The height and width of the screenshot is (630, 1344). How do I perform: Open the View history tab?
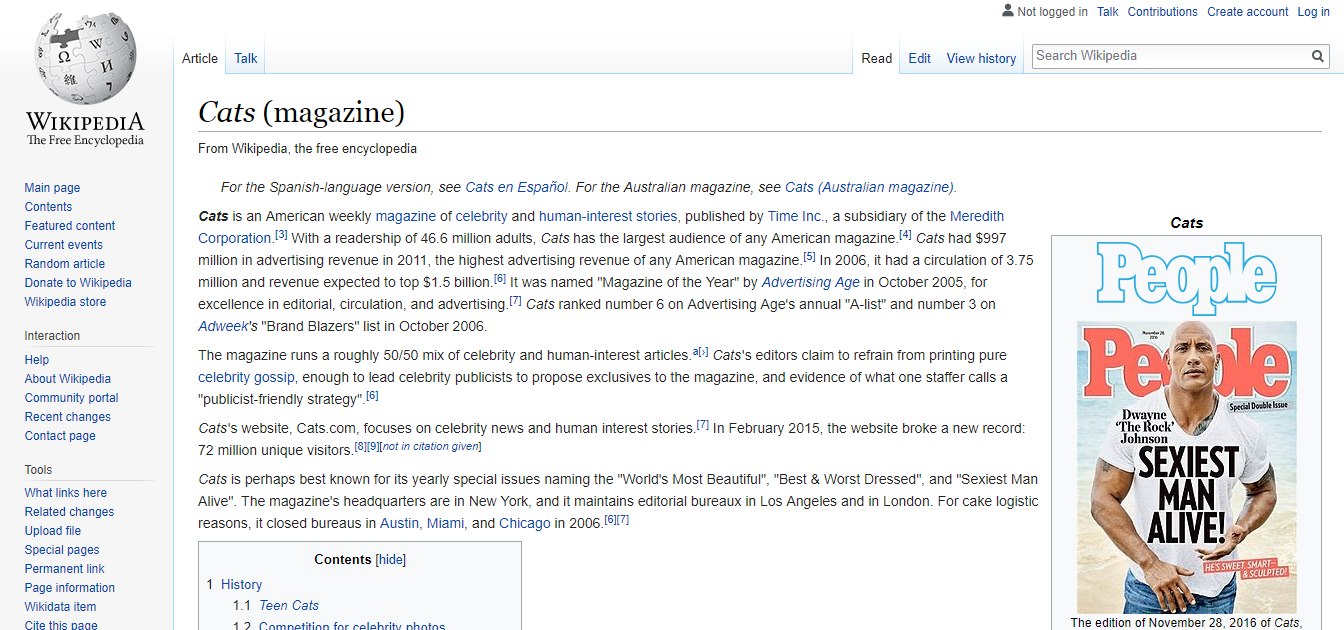pos(981,58)
